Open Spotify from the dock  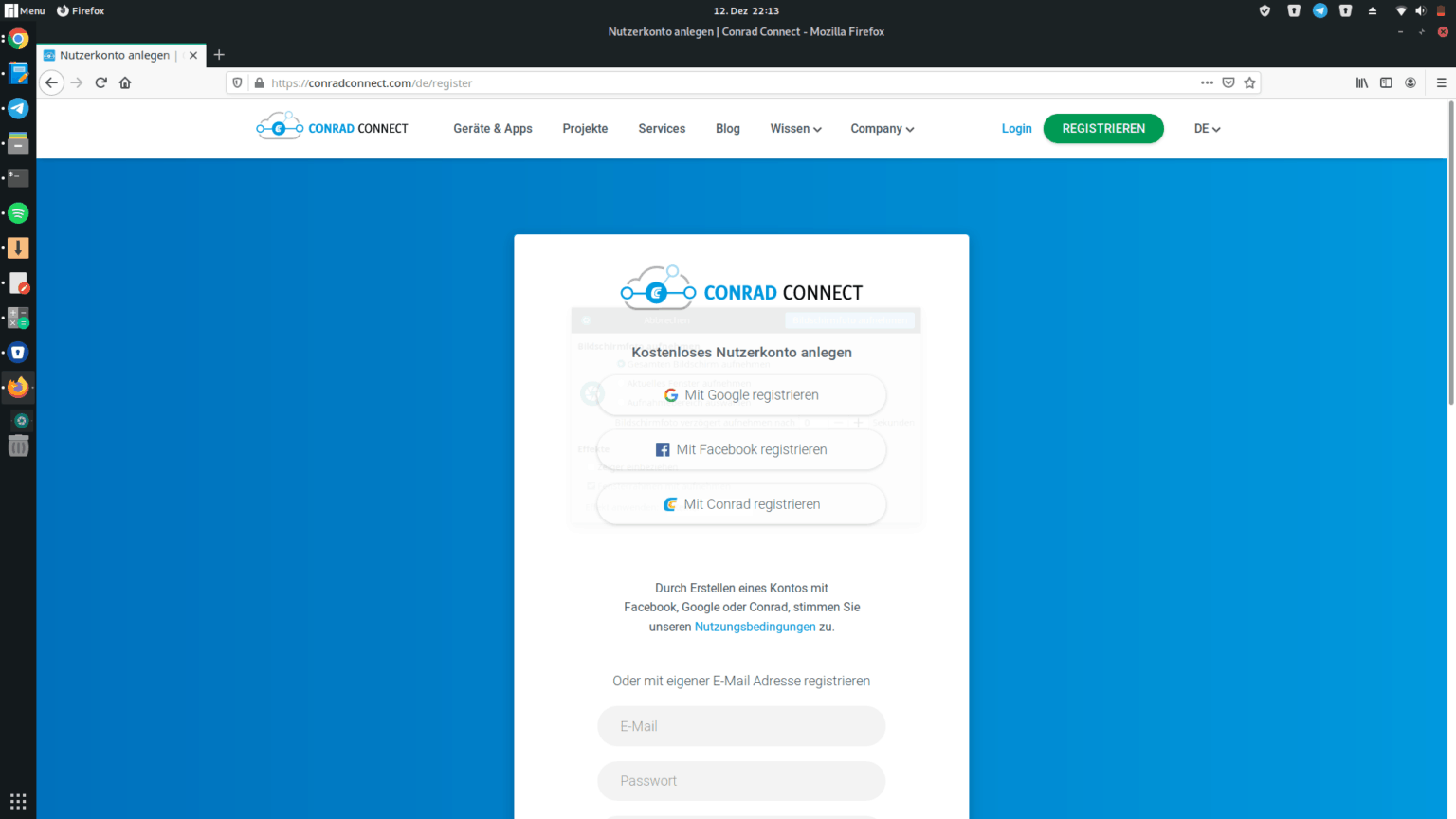[x=18, y=212]
